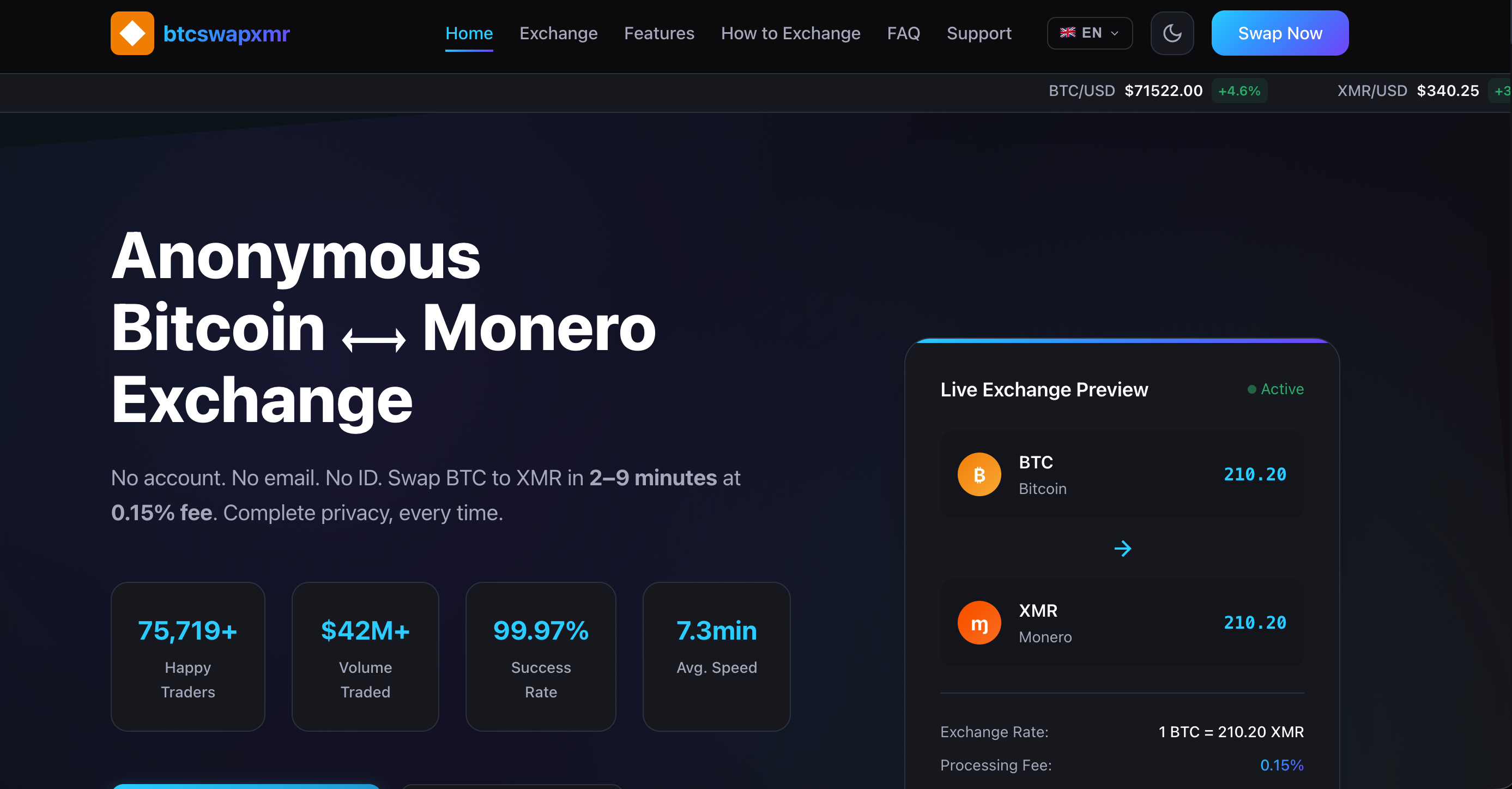This screenshot has width=1512, height=789.
Task: Open the FAQ page link
Action: 903,33
